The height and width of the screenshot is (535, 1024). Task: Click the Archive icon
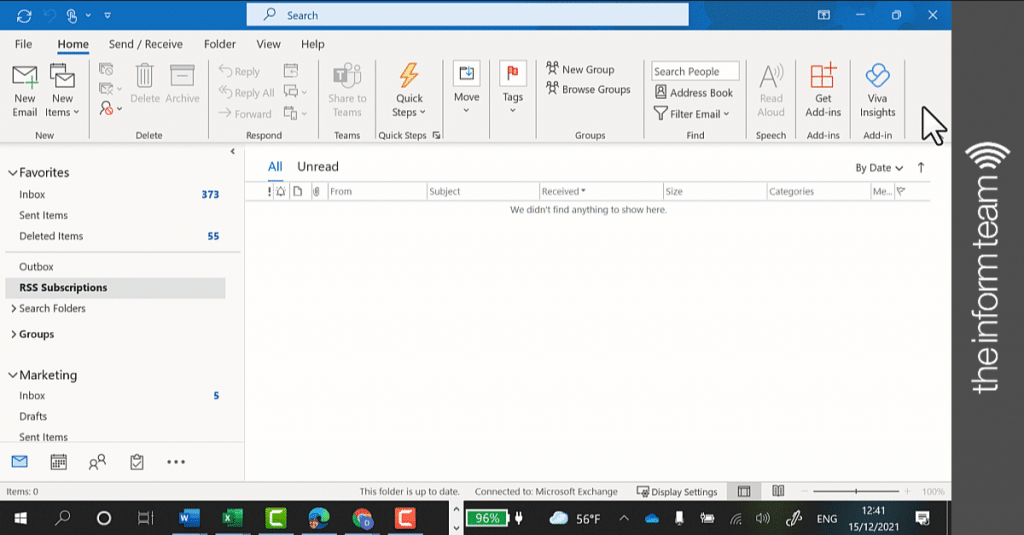point(182,84)
